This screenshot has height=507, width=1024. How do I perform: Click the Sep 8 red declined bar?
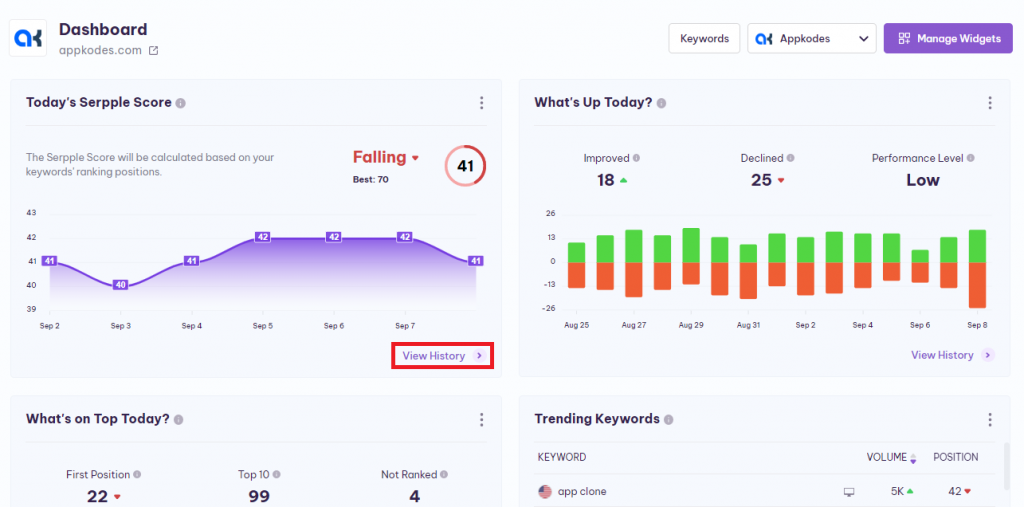(977, 285)
